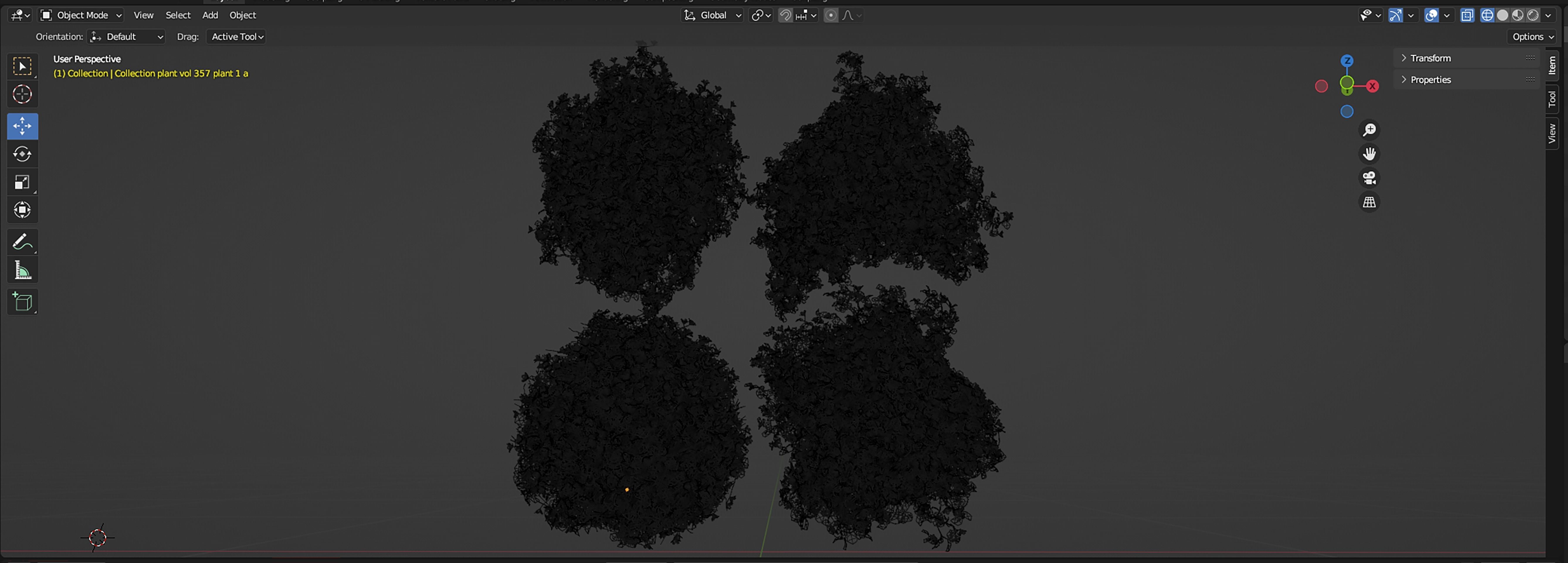Activate the 3D Cursor tool
Screen dimensions: 1568x563
tap(23, 94)
